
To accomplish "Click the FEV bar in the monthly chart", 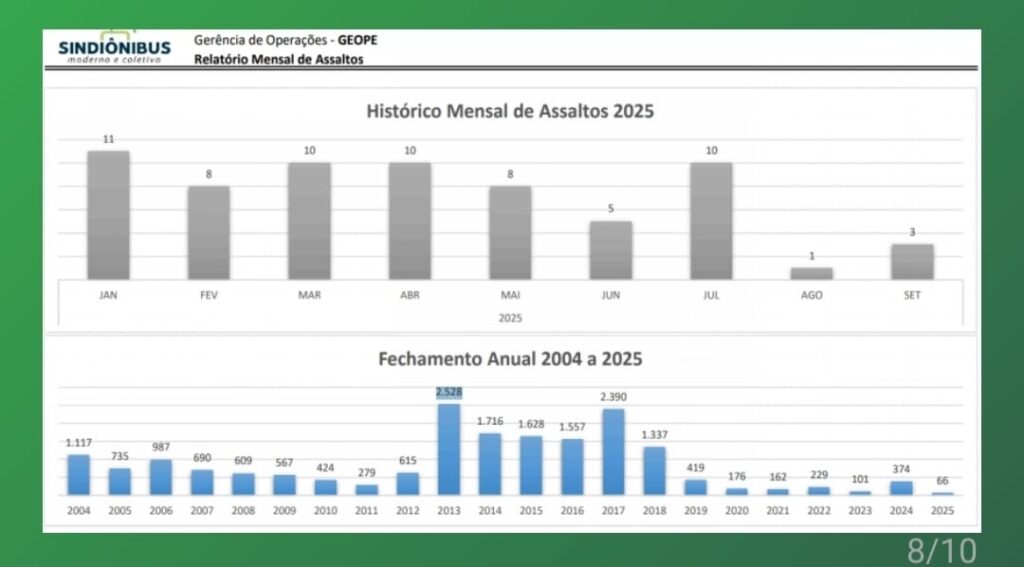I will tap(208, 232).
